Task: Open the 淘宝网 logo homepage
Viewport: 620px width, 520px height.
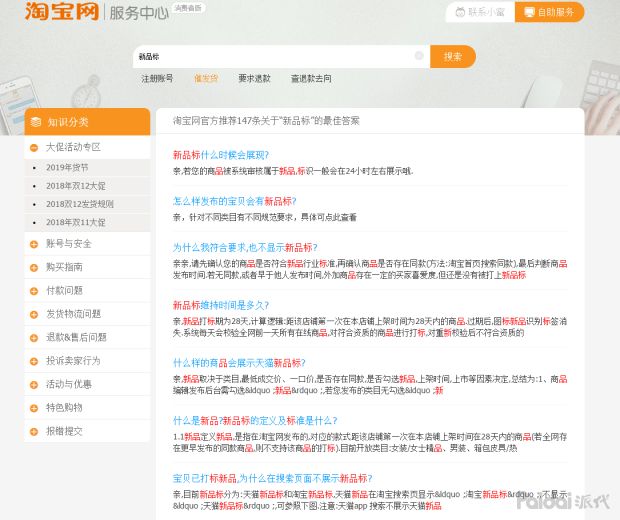Action: click(62, 11)
